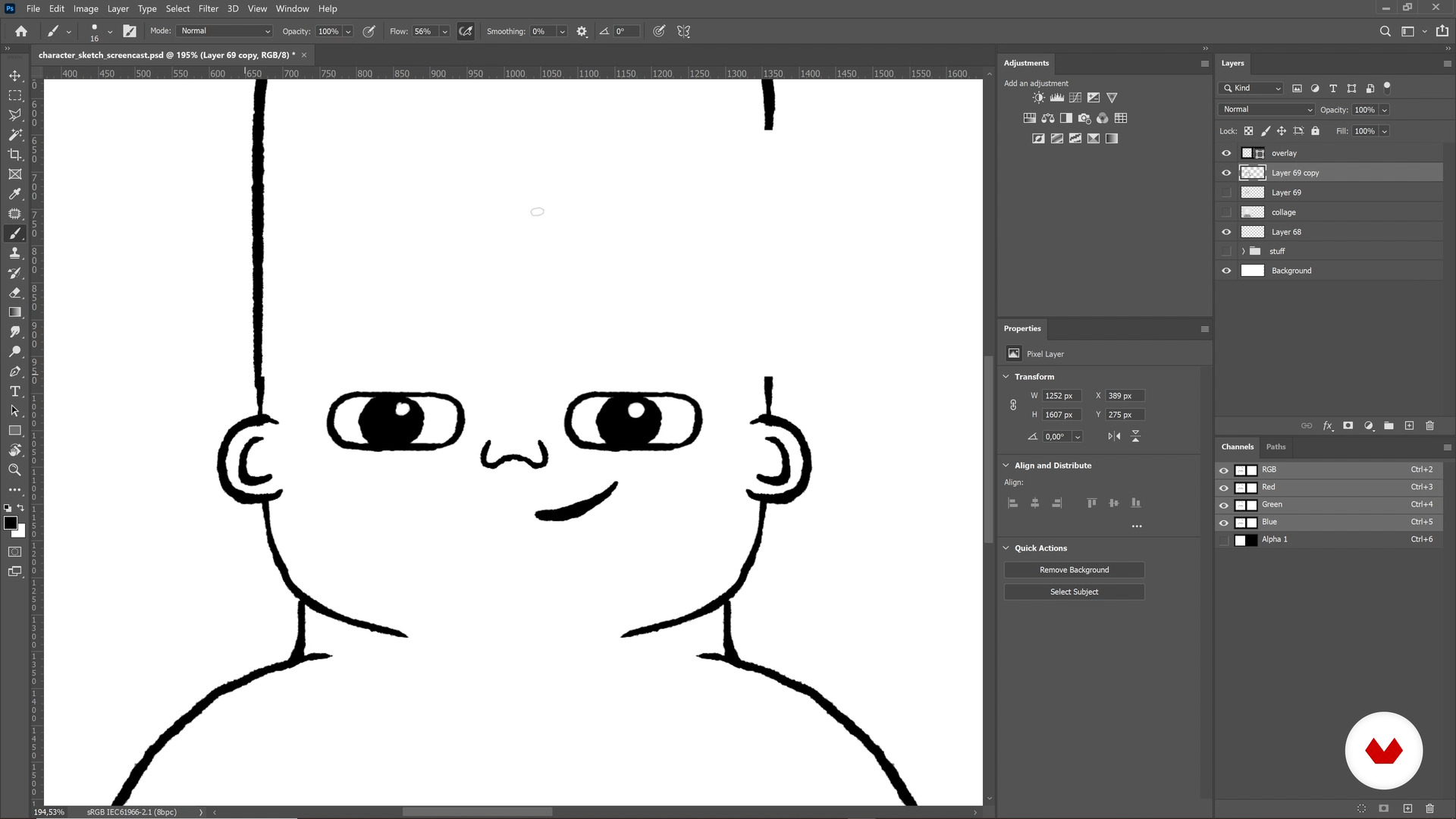
Task: Create a new group folder icon
Action: click(1389, 426)
